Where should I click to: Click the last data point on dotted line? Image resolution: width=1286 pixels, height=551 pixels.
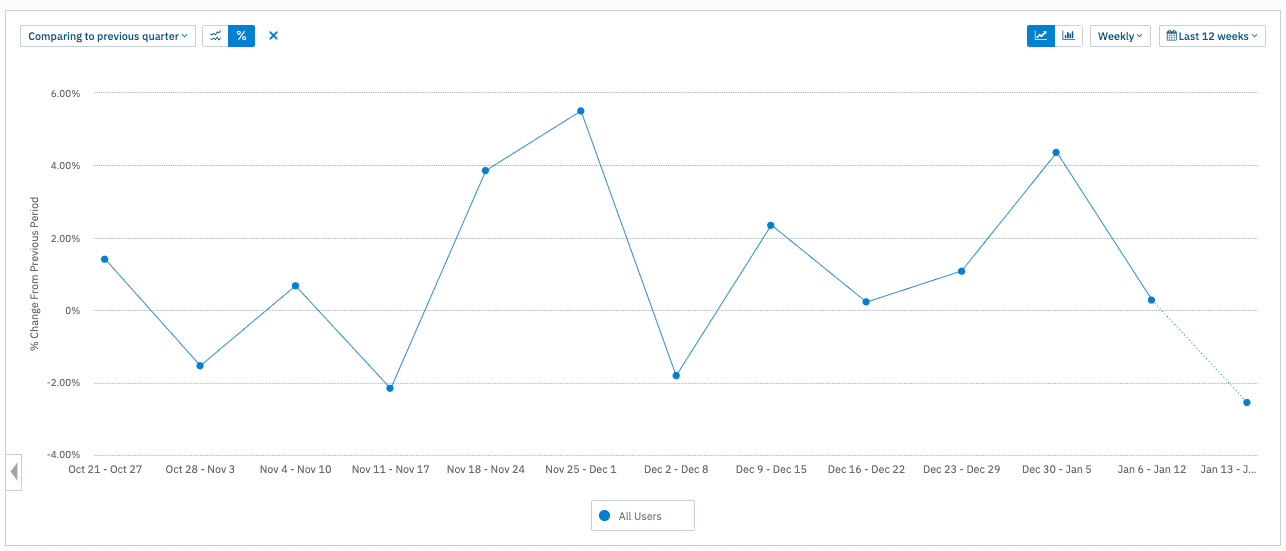[1247, 403]
